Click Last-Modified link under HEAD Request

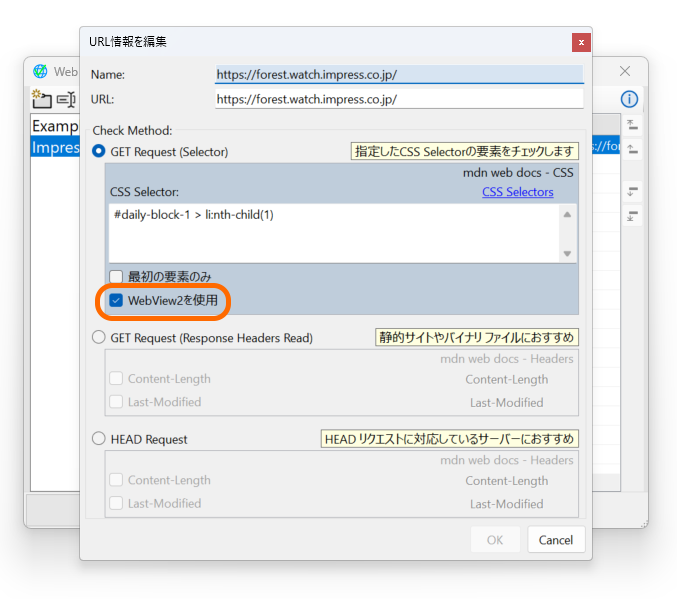tap(507, 504)
